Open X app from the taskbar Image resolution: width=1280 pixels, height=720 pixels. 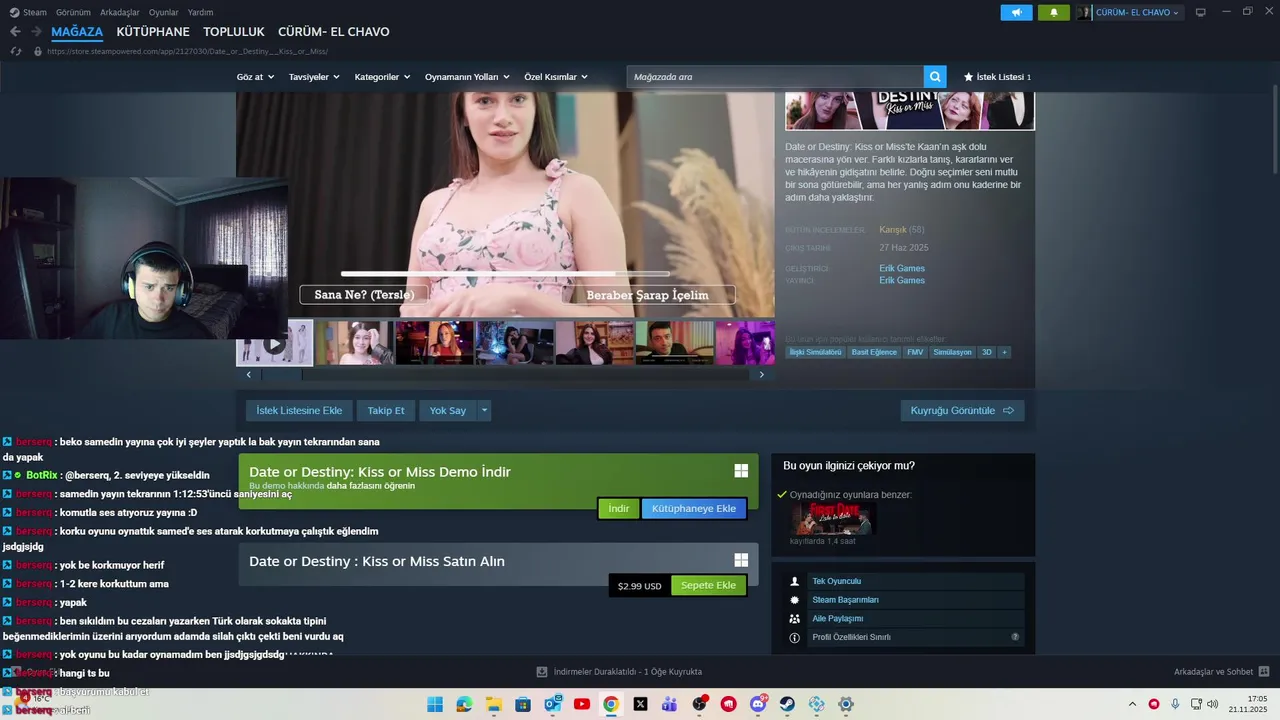click(641, 704)
